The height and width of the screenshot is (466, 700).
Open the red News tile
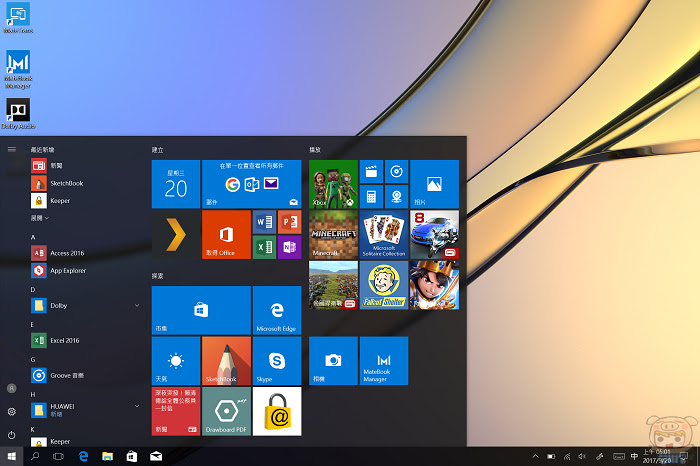pos(176,411)
